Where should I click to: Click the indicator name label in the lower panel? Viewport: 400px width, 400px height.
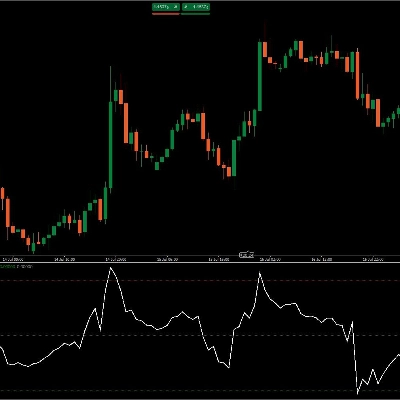coord(16,266)
